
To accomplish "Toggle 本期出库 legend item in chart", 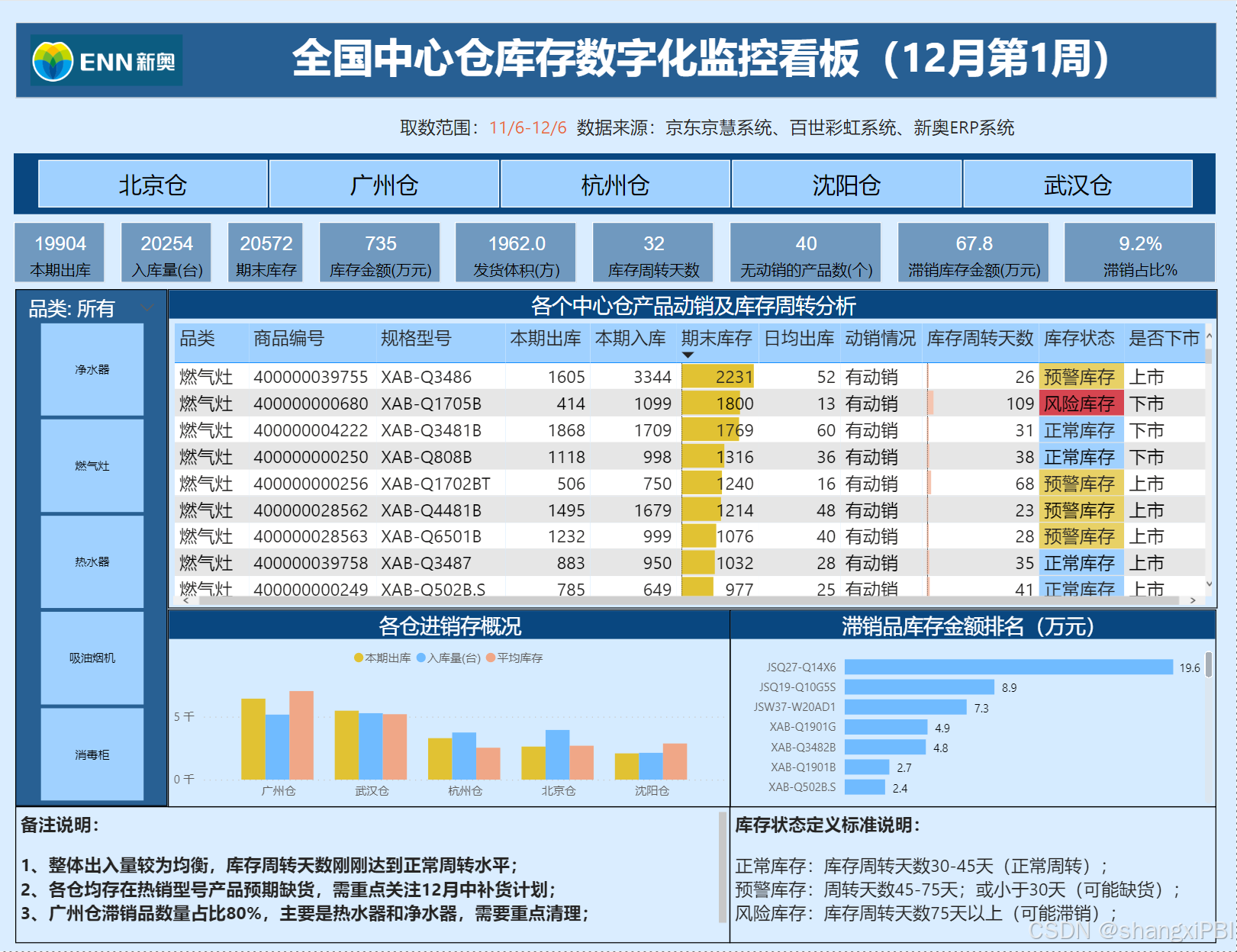I will 382,658.
